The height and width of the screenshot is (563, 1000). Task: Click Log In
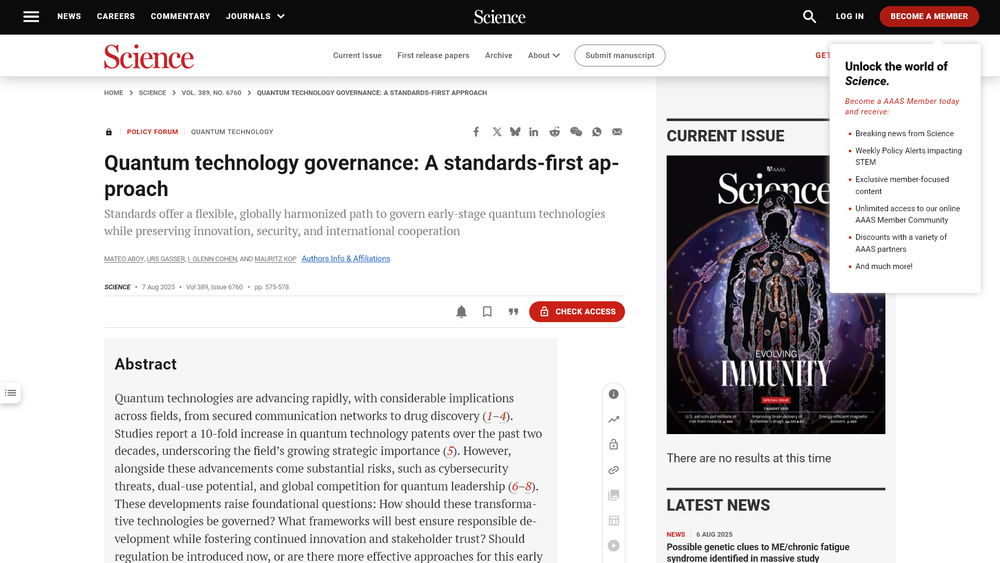point(849,17)
